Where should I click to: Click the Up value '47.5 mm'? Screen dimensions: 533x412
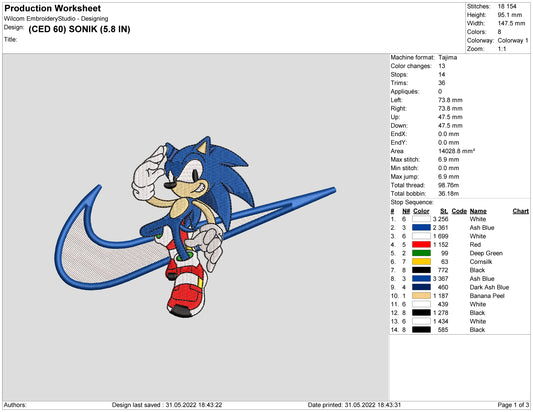pos(450,117)
